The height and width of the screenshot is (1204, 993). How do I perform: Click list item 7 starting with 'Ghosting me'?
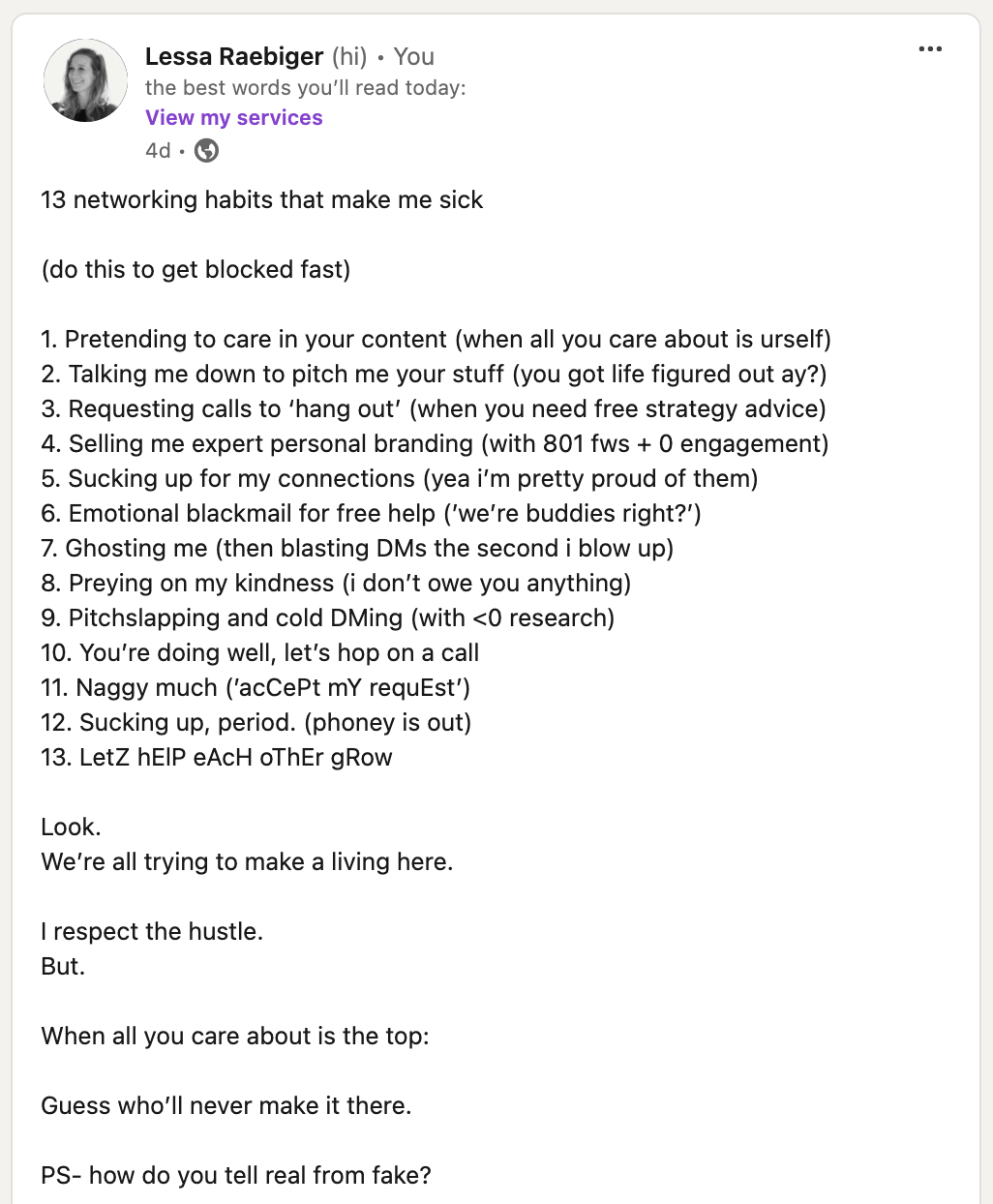pyautogui.click(x=357, y=548)
